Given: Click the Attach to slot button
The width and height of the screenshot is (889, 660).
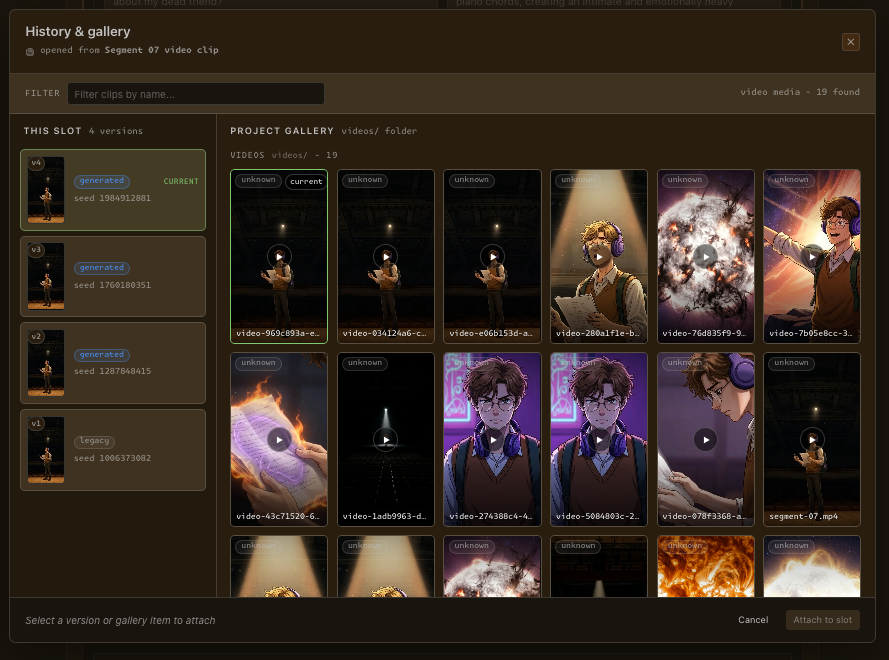Looking at the screenshot, I should click(x=823, y=620).
